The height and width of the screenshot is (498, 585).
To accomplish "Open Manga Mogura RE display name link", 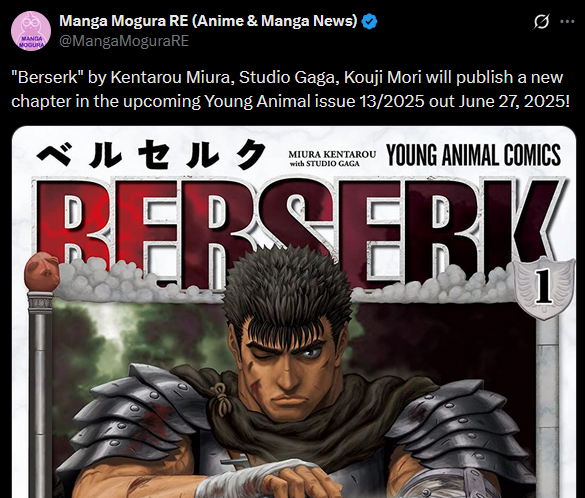I will click(x=208, y=21).
